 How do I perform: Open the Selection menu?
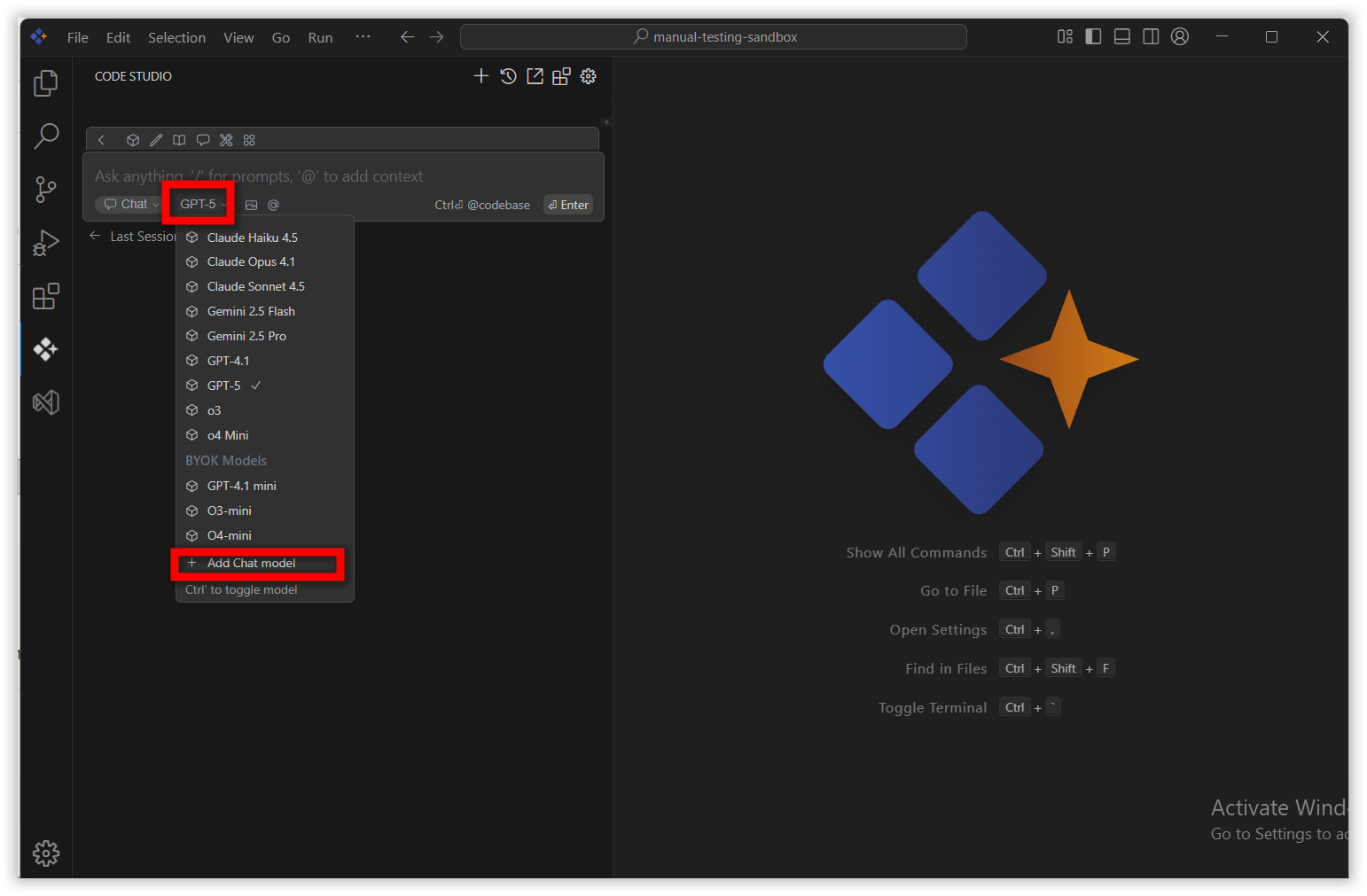tap(176, 37)
